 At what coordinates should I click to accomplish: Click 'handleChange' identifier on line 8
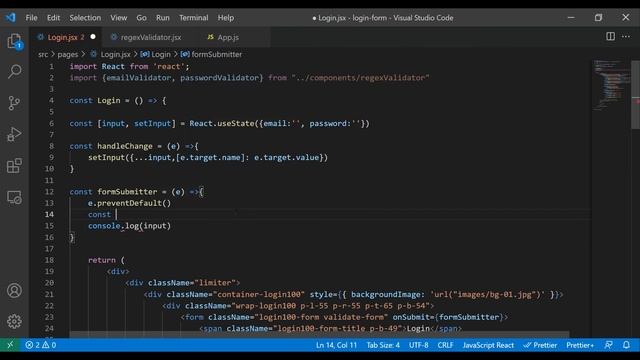coord(125,146)
